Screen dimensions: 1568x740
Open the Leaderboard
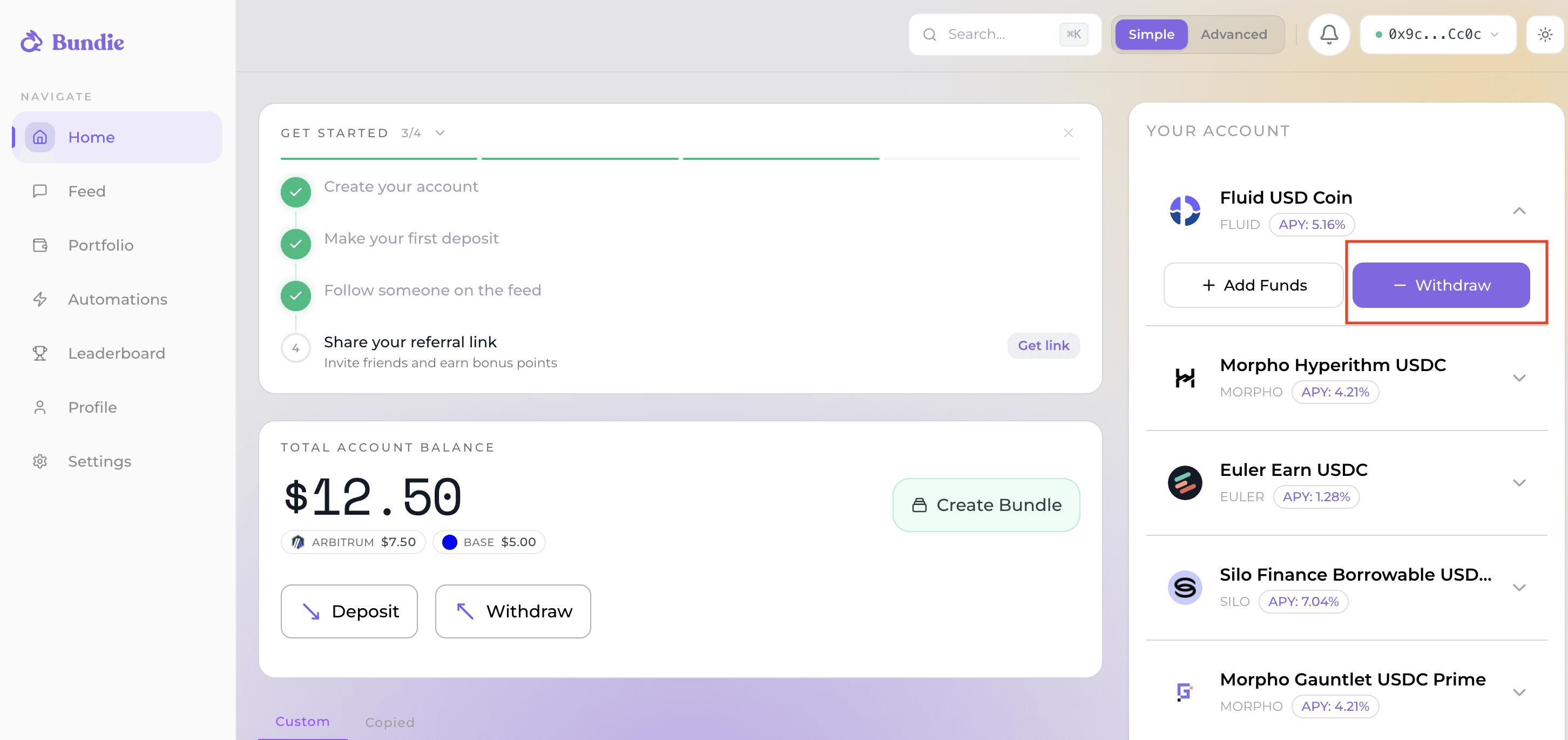click(x=118, y=353)
